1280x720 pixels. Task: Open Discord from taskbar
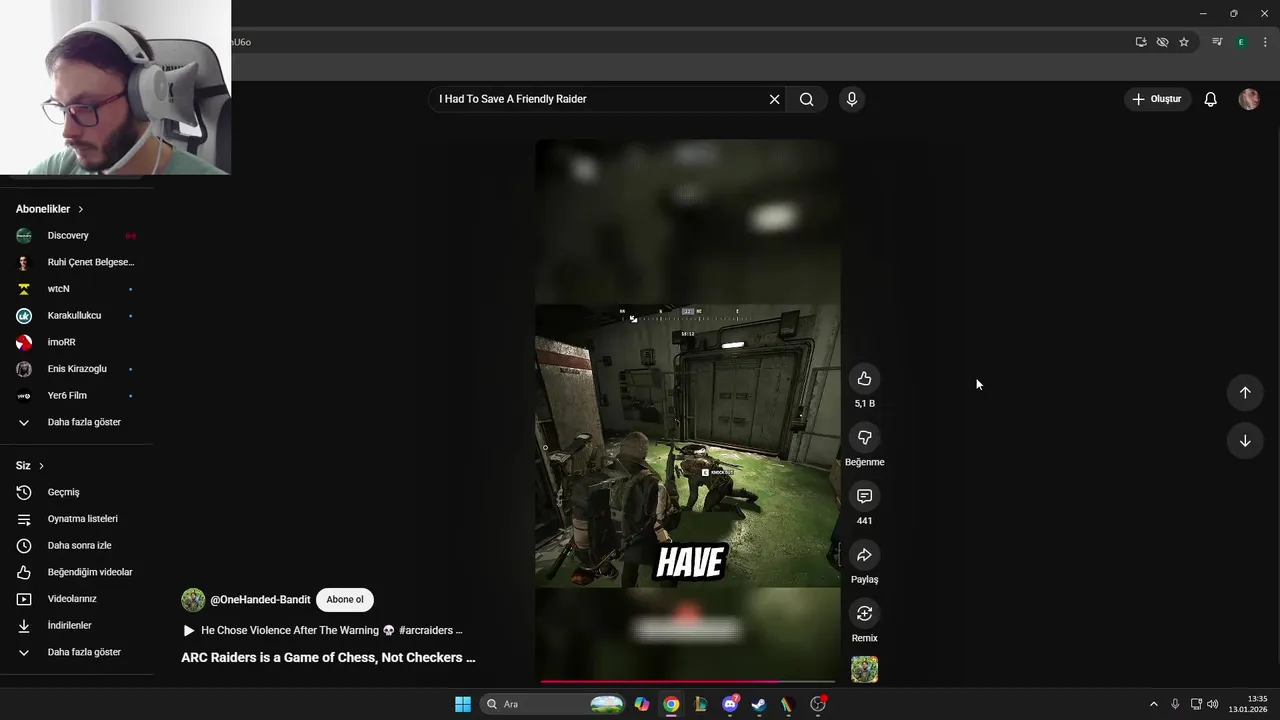point(730,704)
